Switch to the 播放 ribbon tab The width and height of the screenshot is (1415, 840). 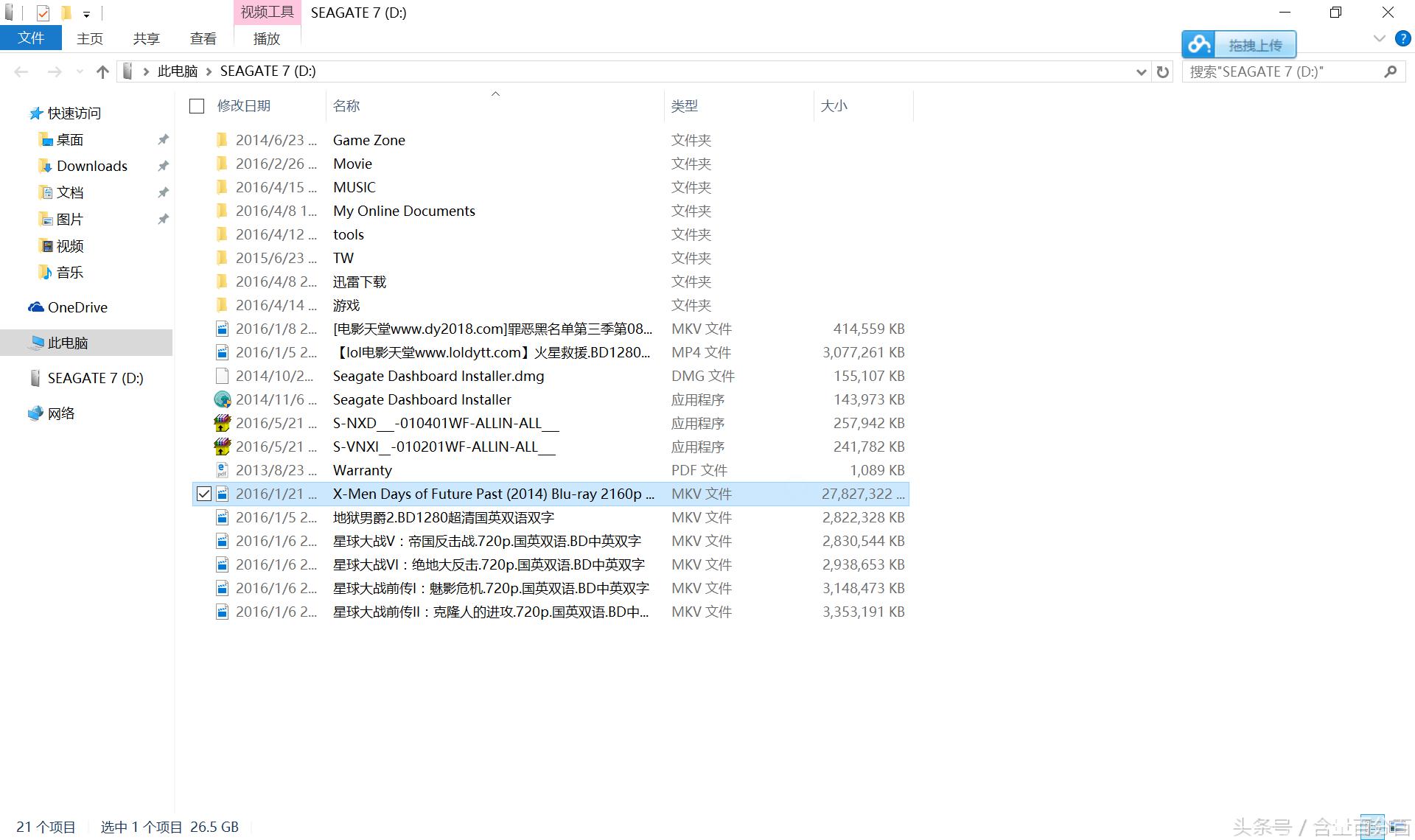[267, 38]
